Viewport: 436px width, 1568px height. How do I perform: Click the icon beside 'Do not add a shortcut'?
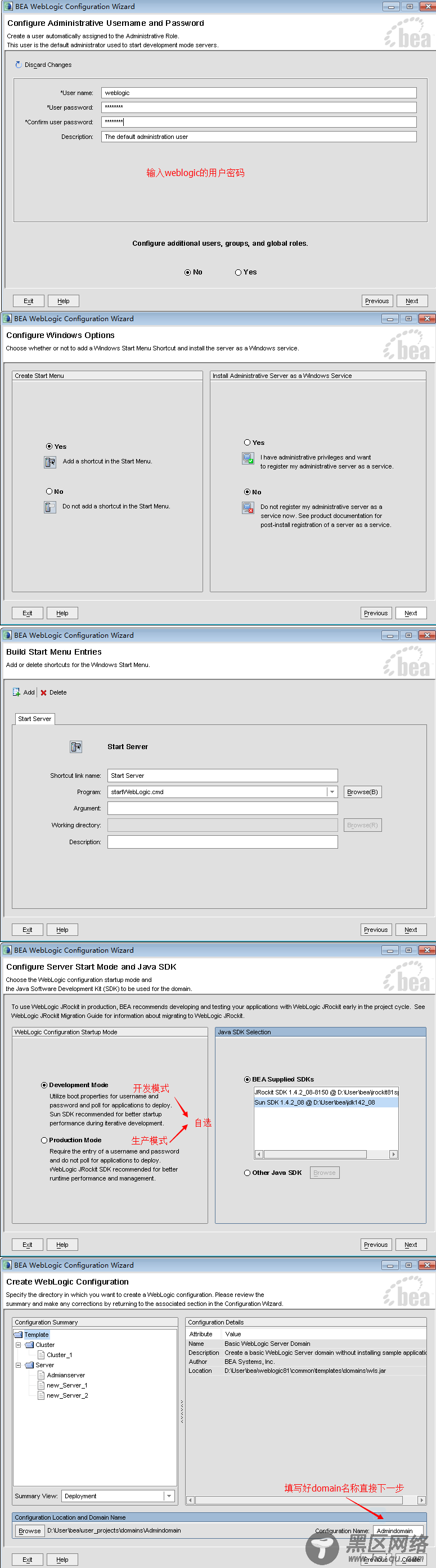tap(51, 507)
